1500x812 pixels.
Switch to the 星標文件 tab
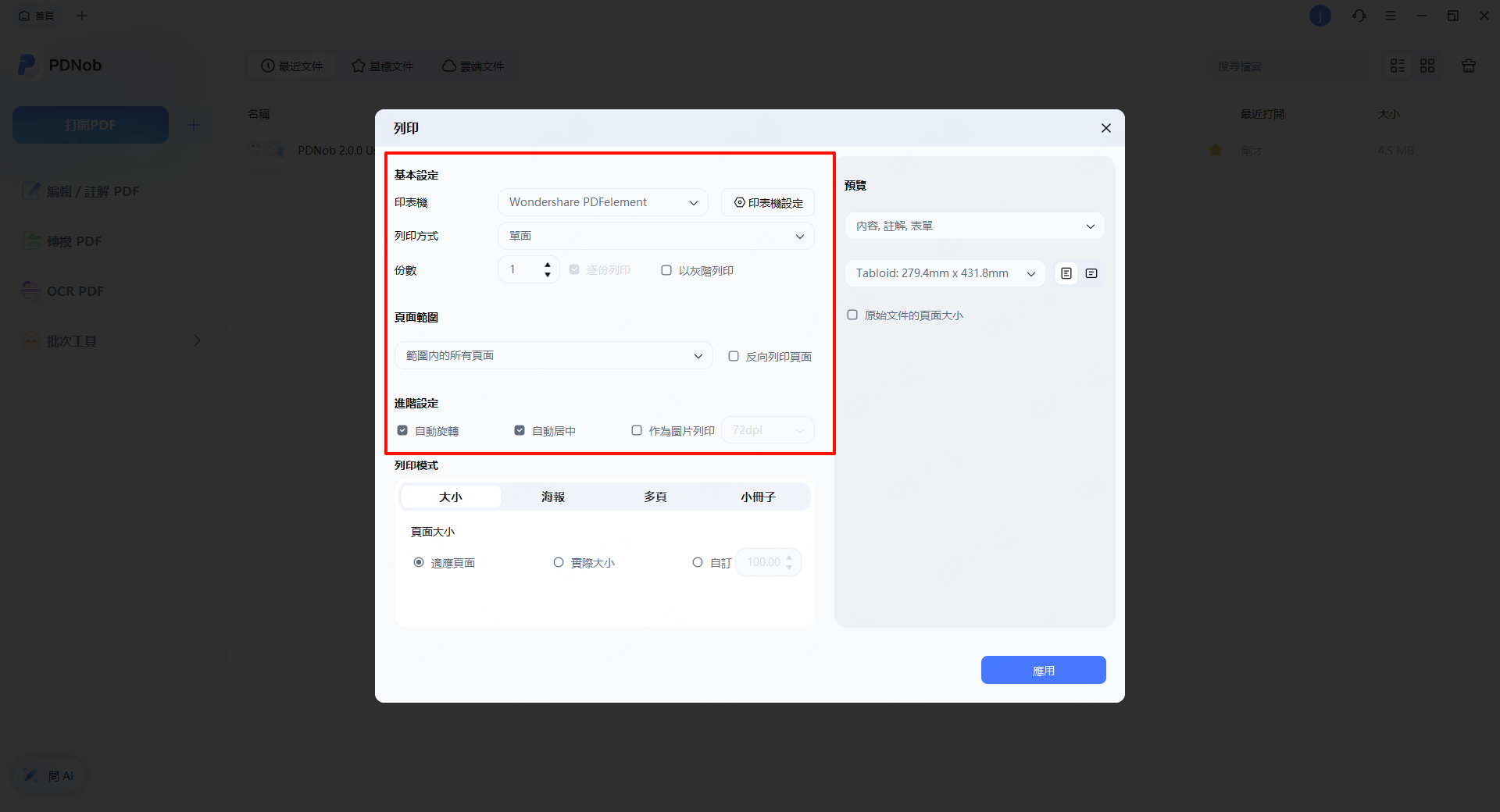[x=382, y=66]
